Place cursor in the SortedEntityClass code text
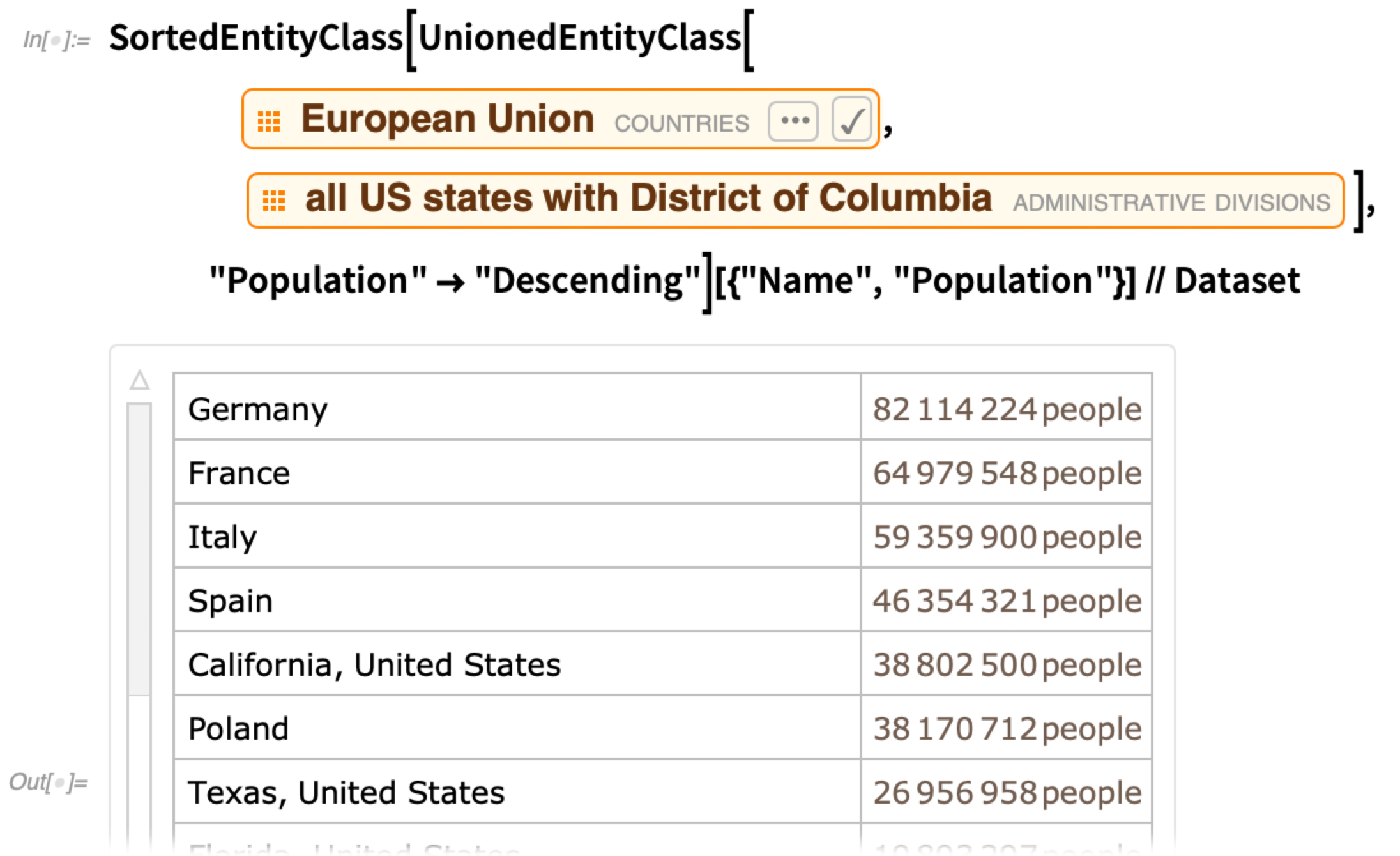The image size is (1400, 856). [255, 38]
